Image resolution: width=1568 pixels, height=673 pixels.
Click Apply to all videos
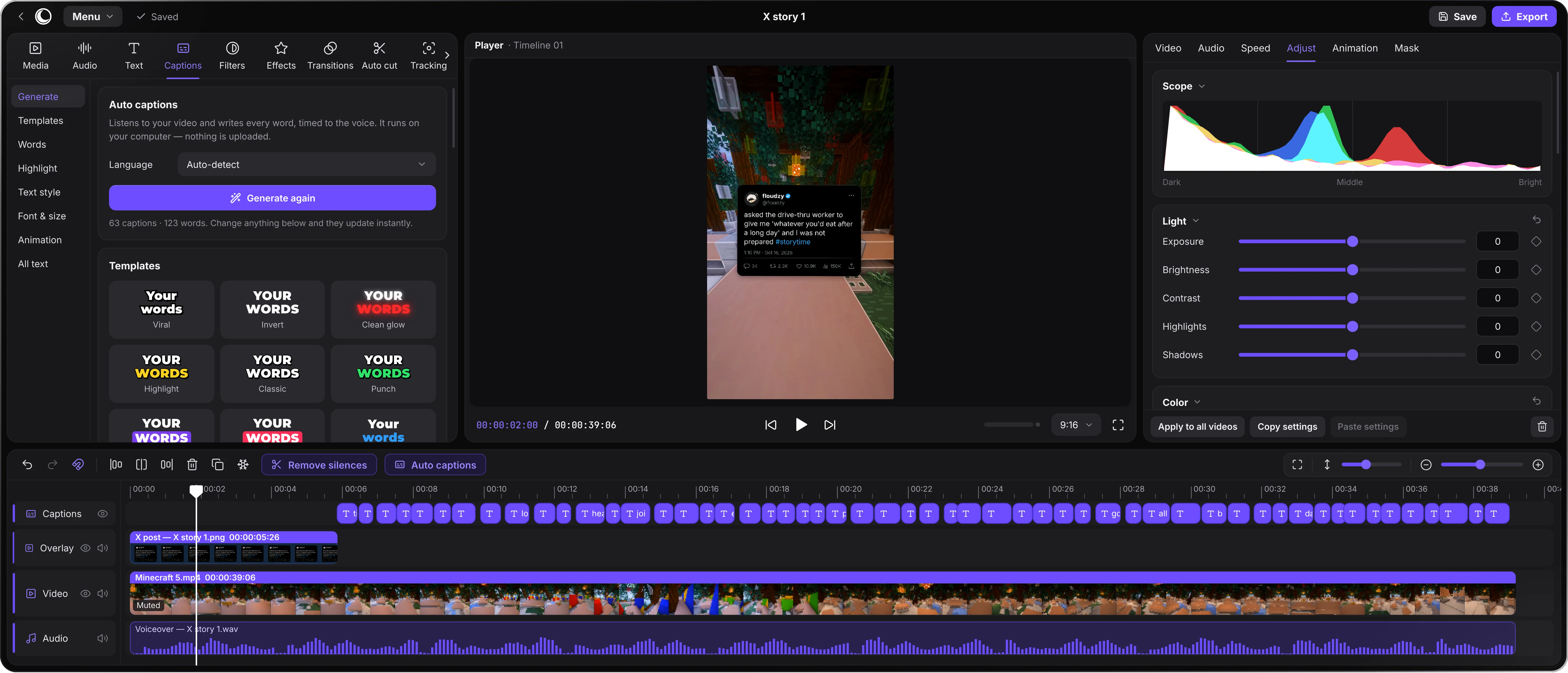click(1197, 426)
